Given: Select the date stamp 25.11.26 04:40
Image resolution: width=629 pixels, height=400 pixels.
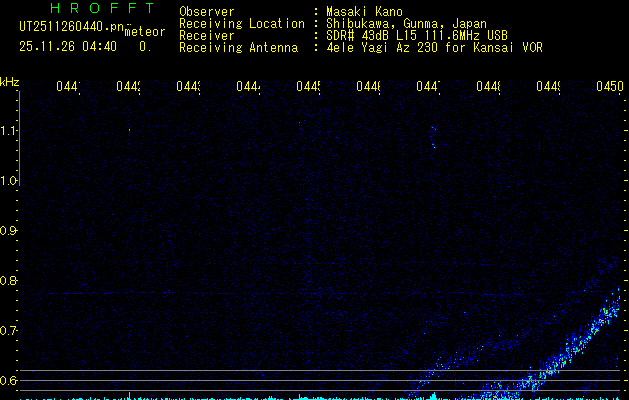Looking at the screenshot, I should click(x=68, y=47).
